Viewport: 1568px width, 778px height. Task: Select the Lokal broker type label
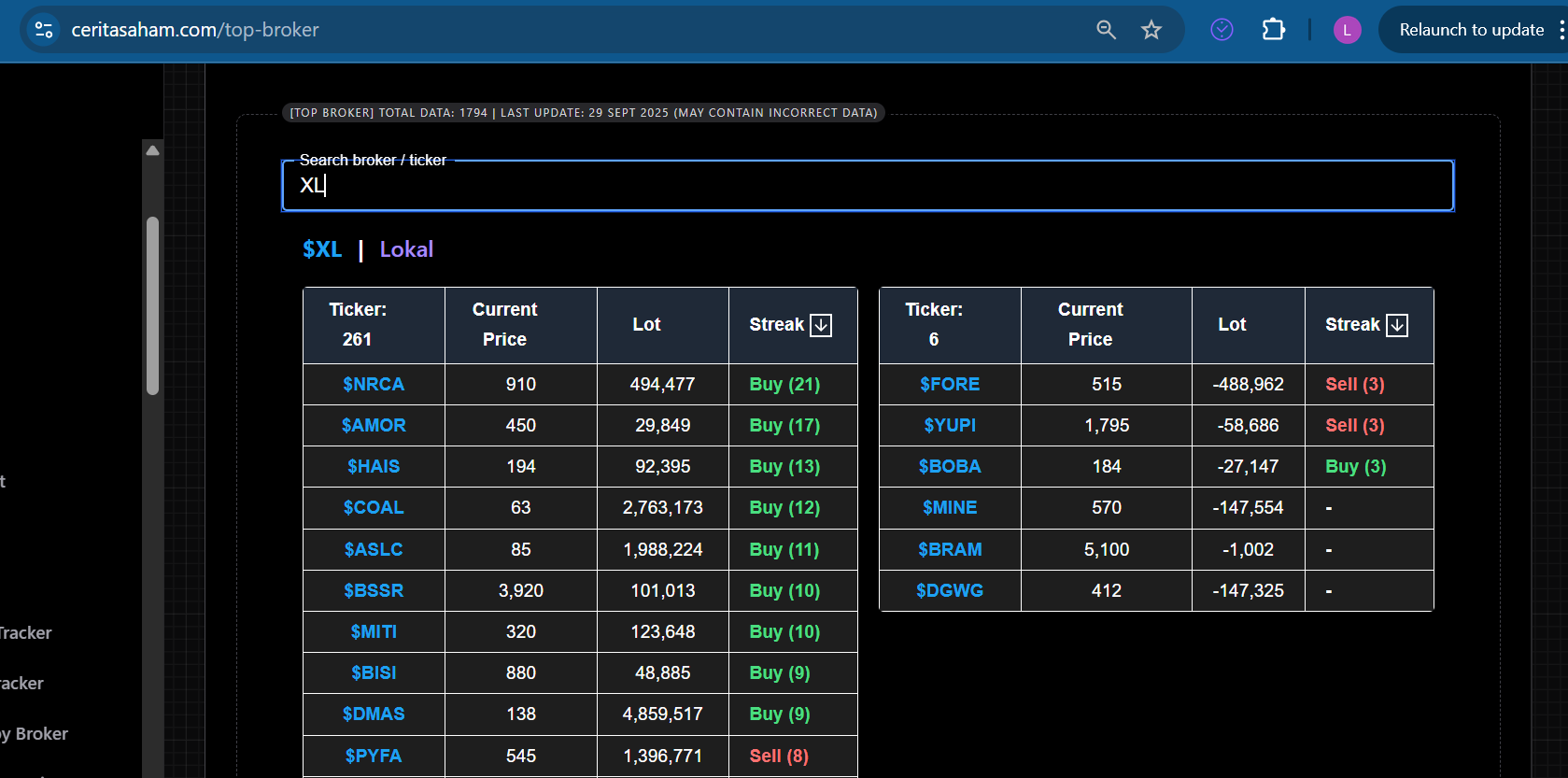pos(406,249)
